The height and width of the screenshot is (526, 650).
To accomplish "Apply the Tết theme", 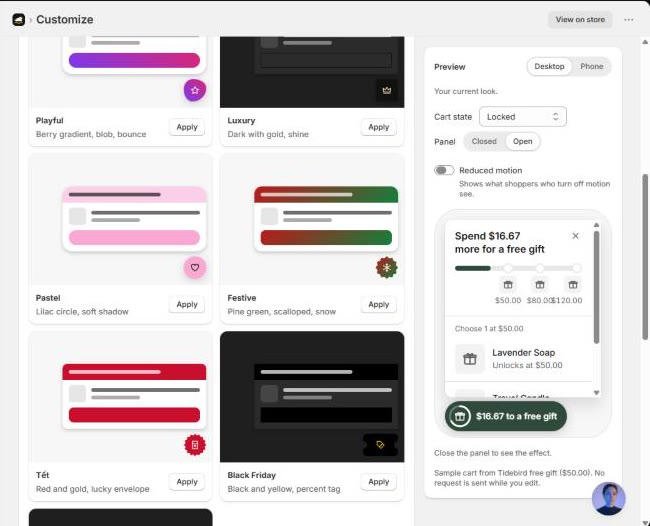I will tap(187, 482).
